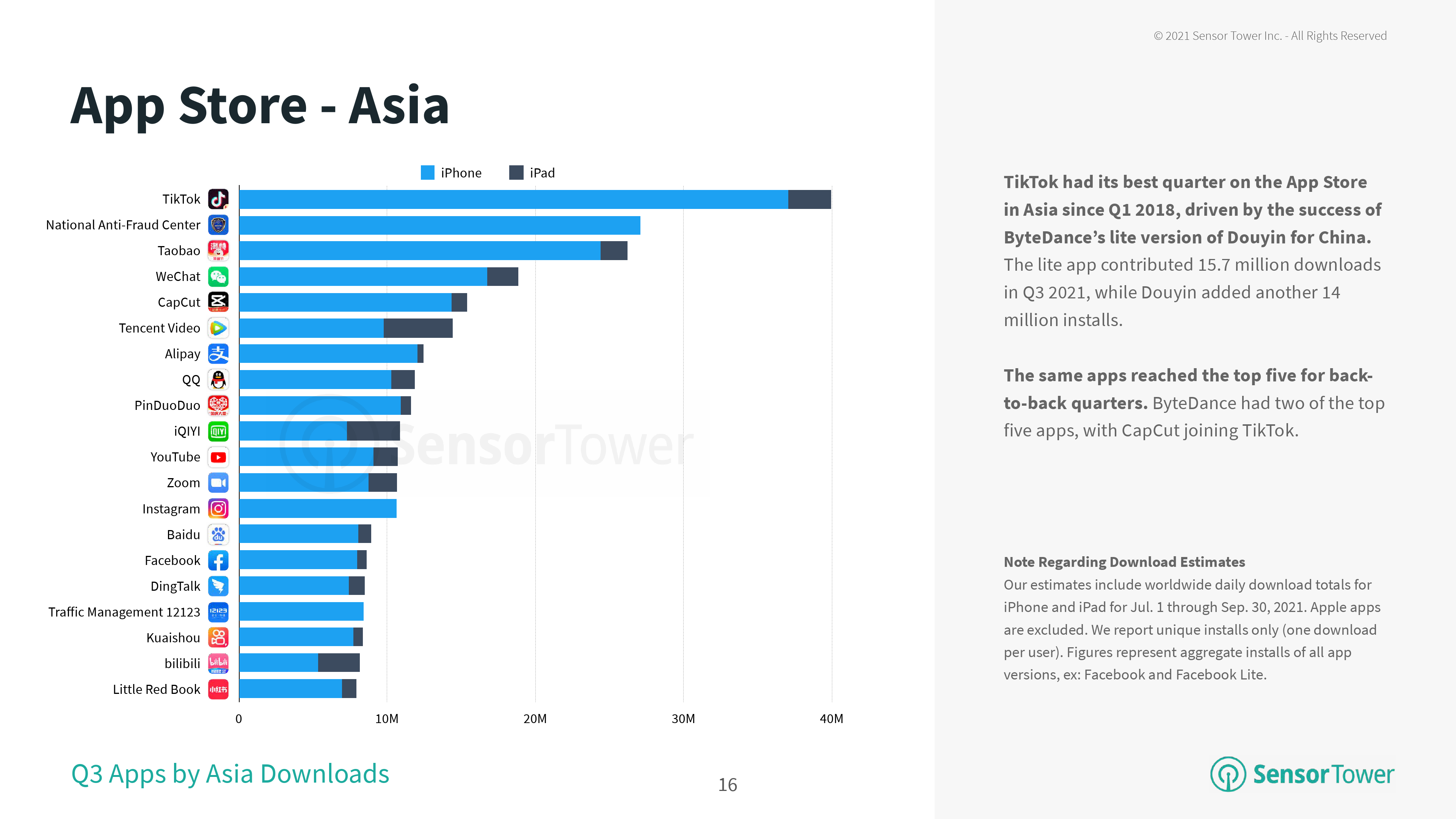Viewport: 1456px width, 819px height.
Task: Click the YouTube app icon
Action: click(x=218, y=457)
